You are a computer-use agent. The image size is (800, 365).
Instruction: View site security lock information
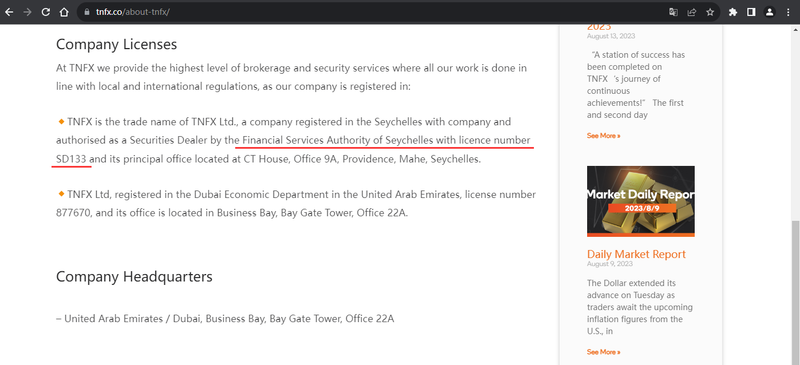pyautogui.click(x=86, y=12)
